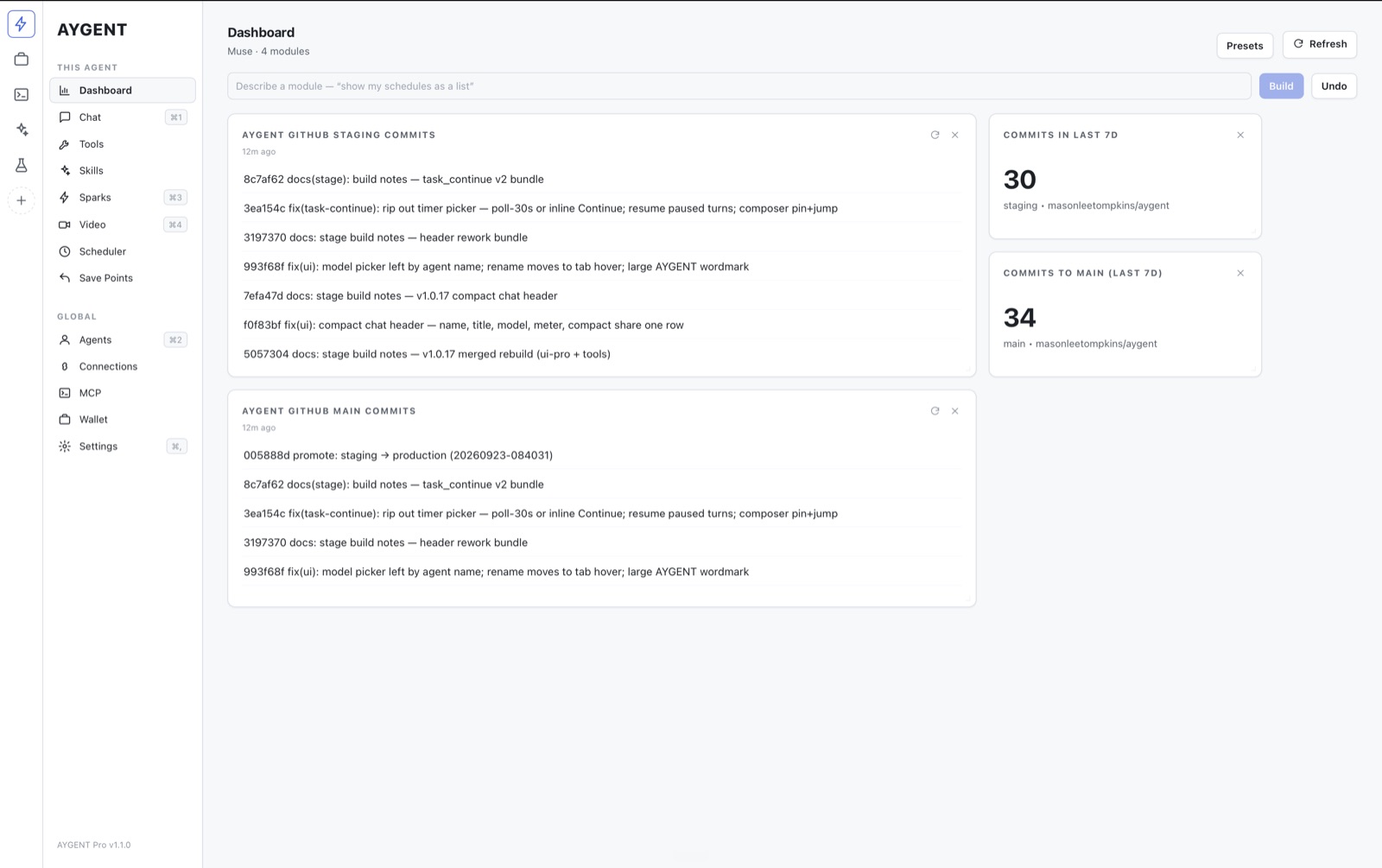The width and height of the screenshot is (1382, 868).
Task: Click the plus icon in the left rail
Action: tap(21, 200)
